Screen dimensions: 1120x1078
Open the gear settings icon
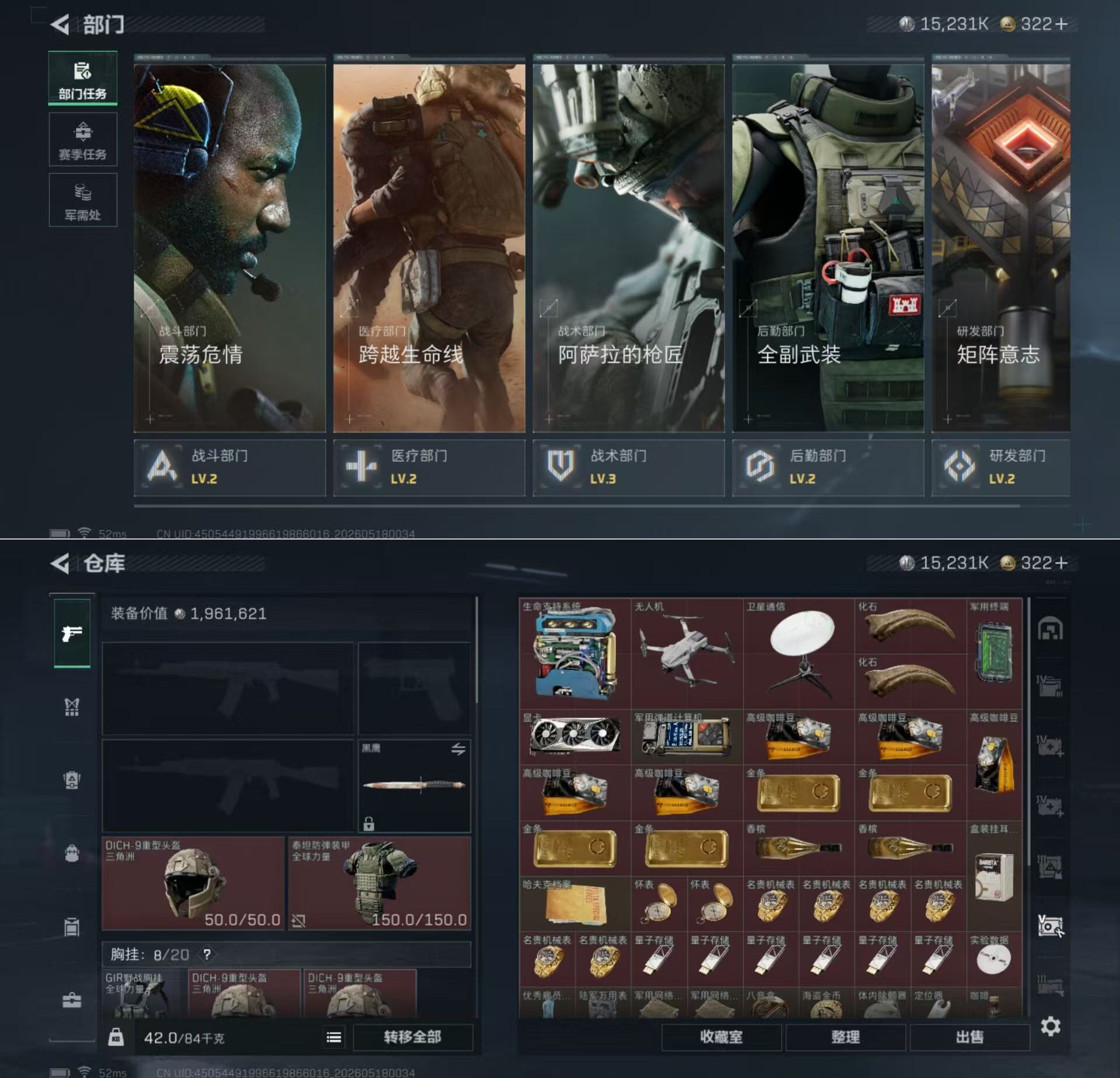click(x=1050, y=1027)
